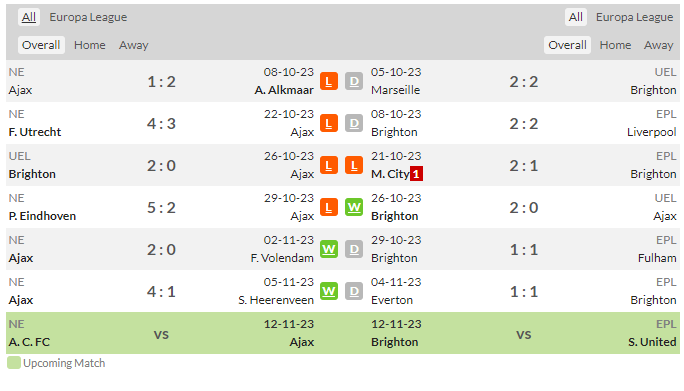
Task: Click the L badge for Ajax vs A. Alkmaar
Action: point(328,81)
